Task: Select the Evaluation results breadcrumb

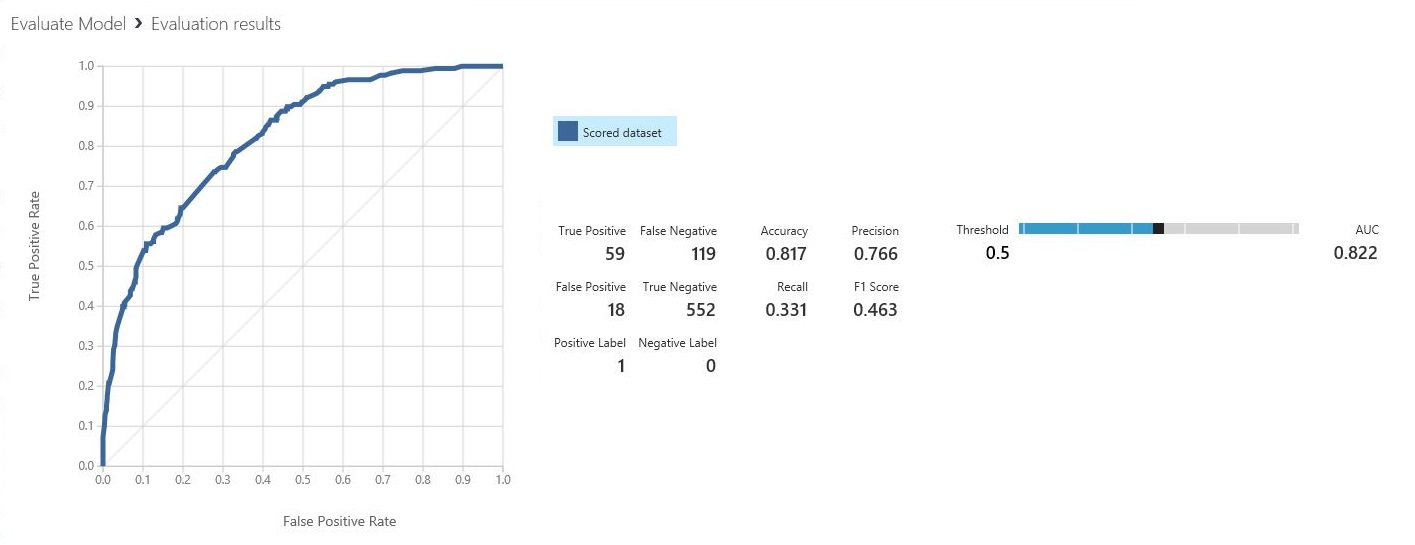Action: 216,24
